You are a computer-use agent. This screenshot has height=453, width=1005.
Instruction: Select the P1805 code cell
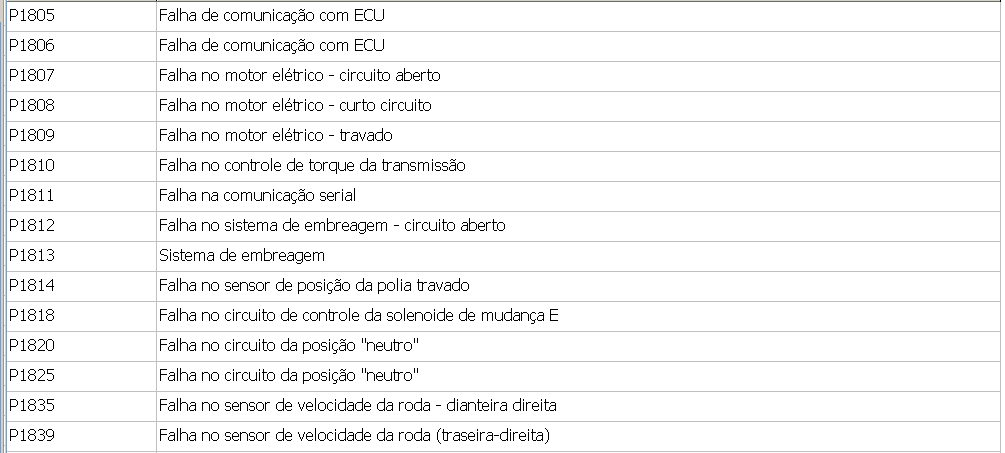point(31,15)
